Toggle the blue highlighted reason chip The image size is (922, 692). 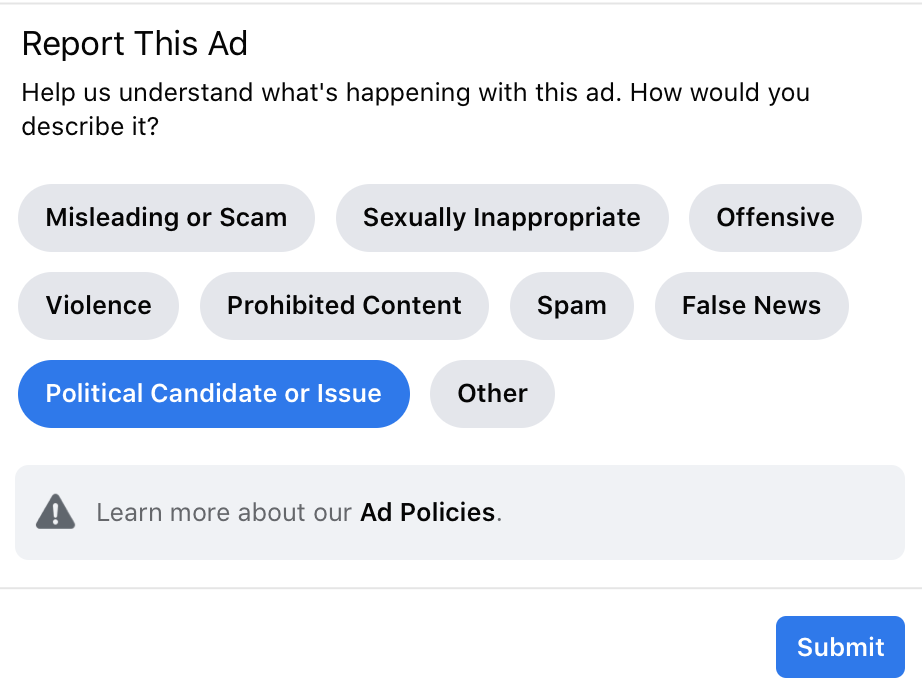click(x=213, y=394)
